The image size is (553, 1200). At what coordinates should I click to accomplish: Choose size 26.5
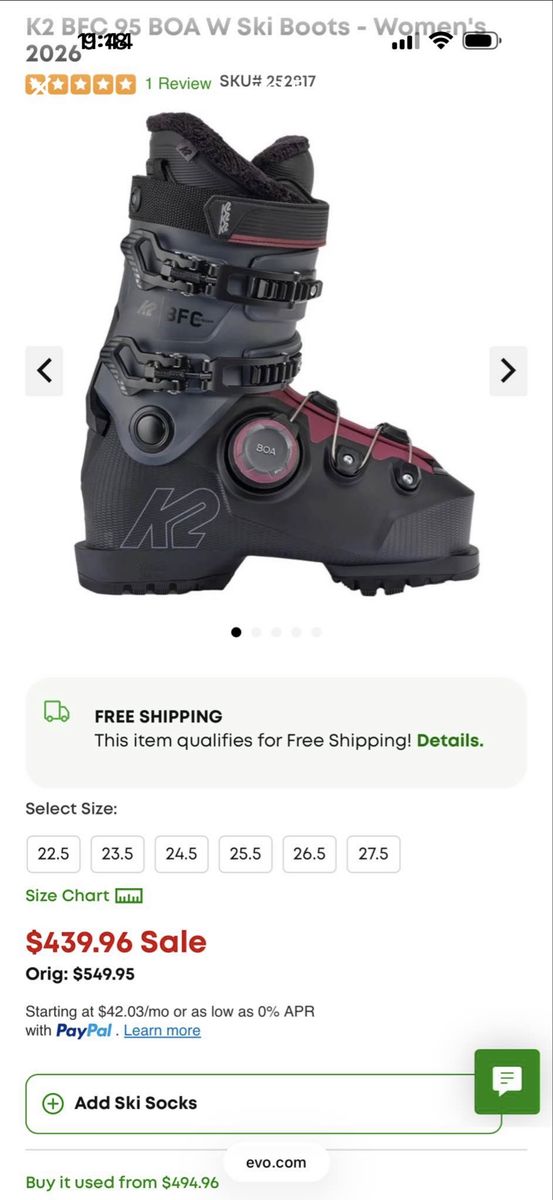(309, 854)
